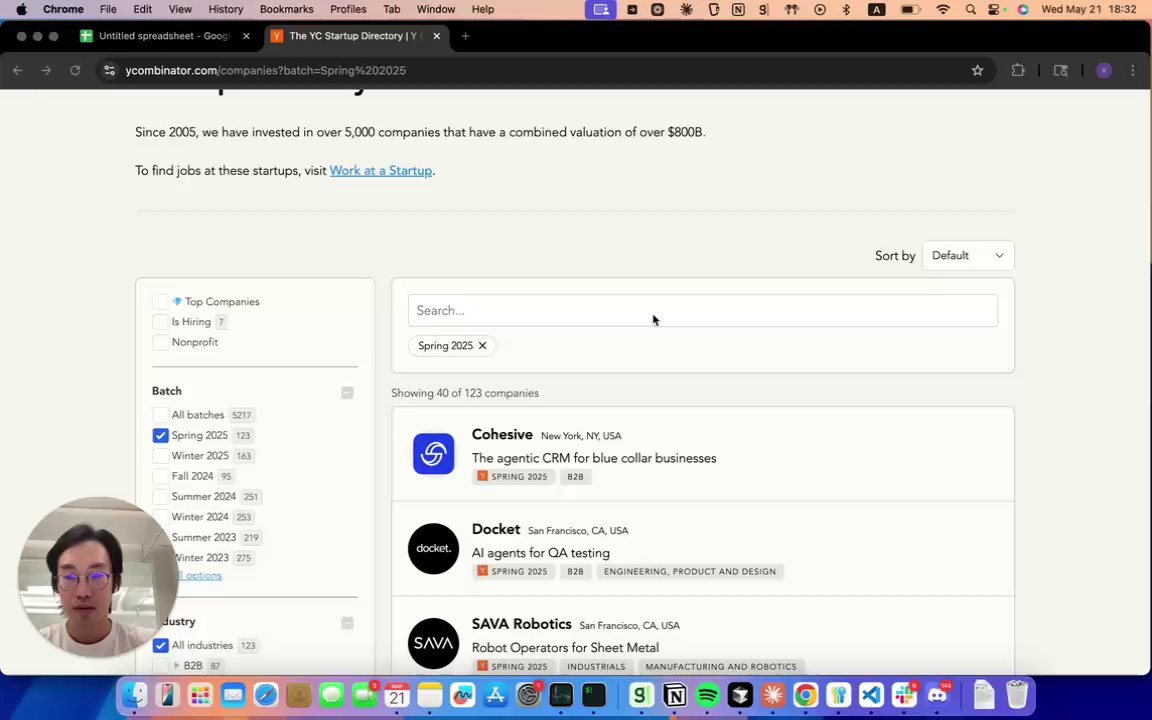The height and width of the screenshot is (720, 1152).
Task: Check the Summer 2024 batch
Action: point(160,497)
